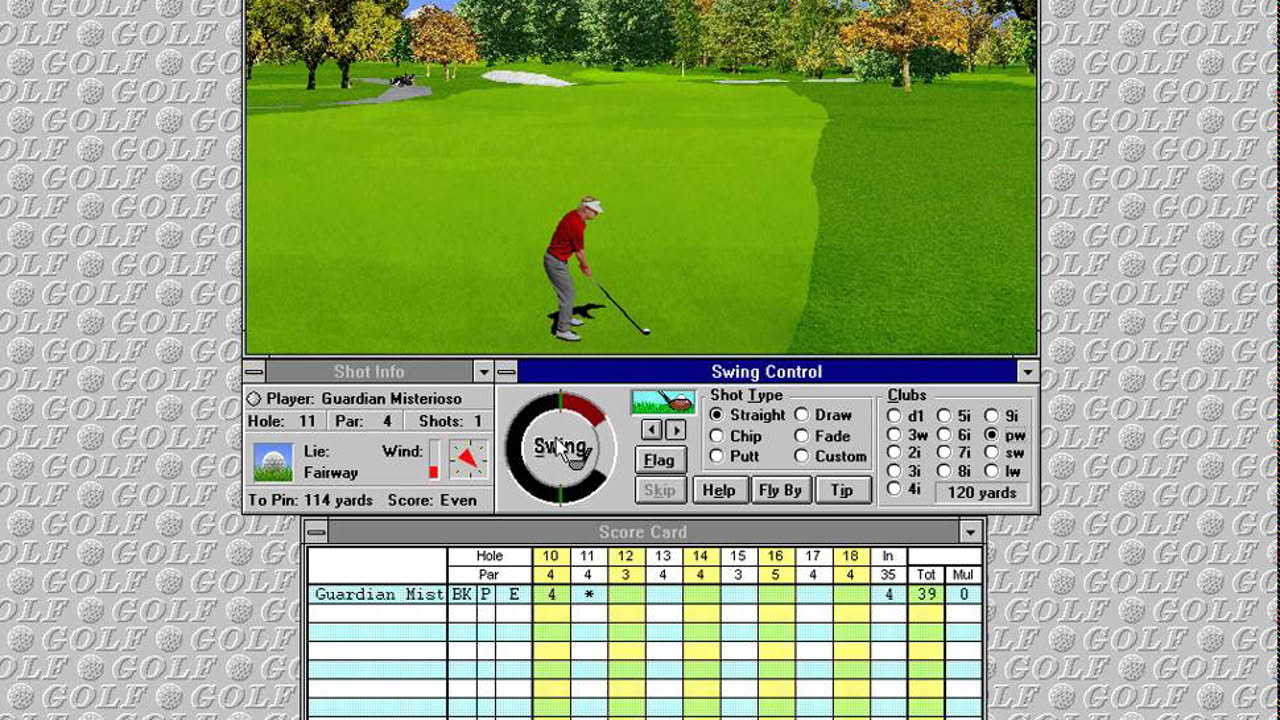The width and height of the screenshot is (1280, 720).
Task: Select the Straight shot type
Action: pos(747,415)
